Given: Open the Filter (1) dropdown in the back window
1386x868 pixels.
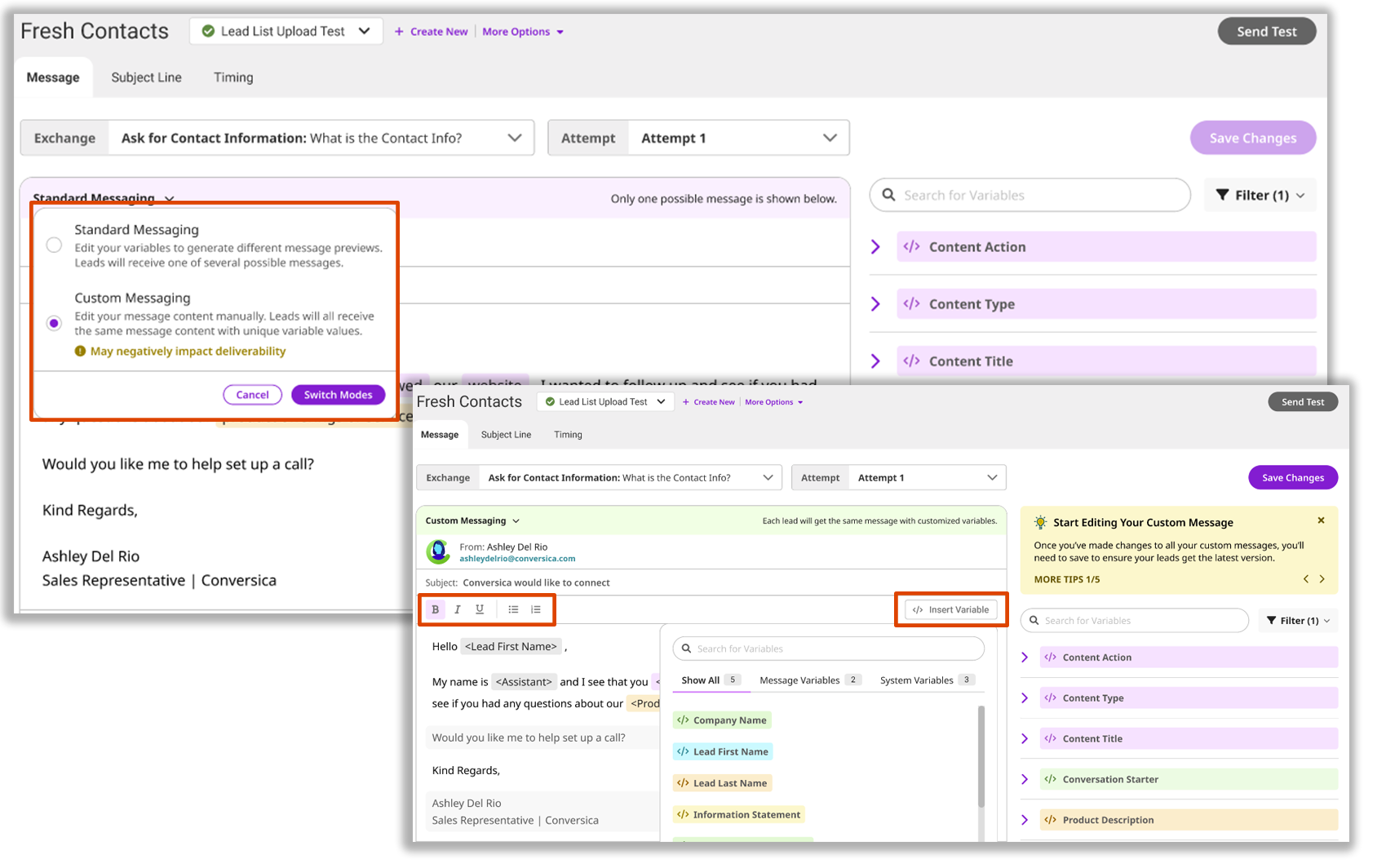Looking at the screenshot, I should pos(1260,196).
